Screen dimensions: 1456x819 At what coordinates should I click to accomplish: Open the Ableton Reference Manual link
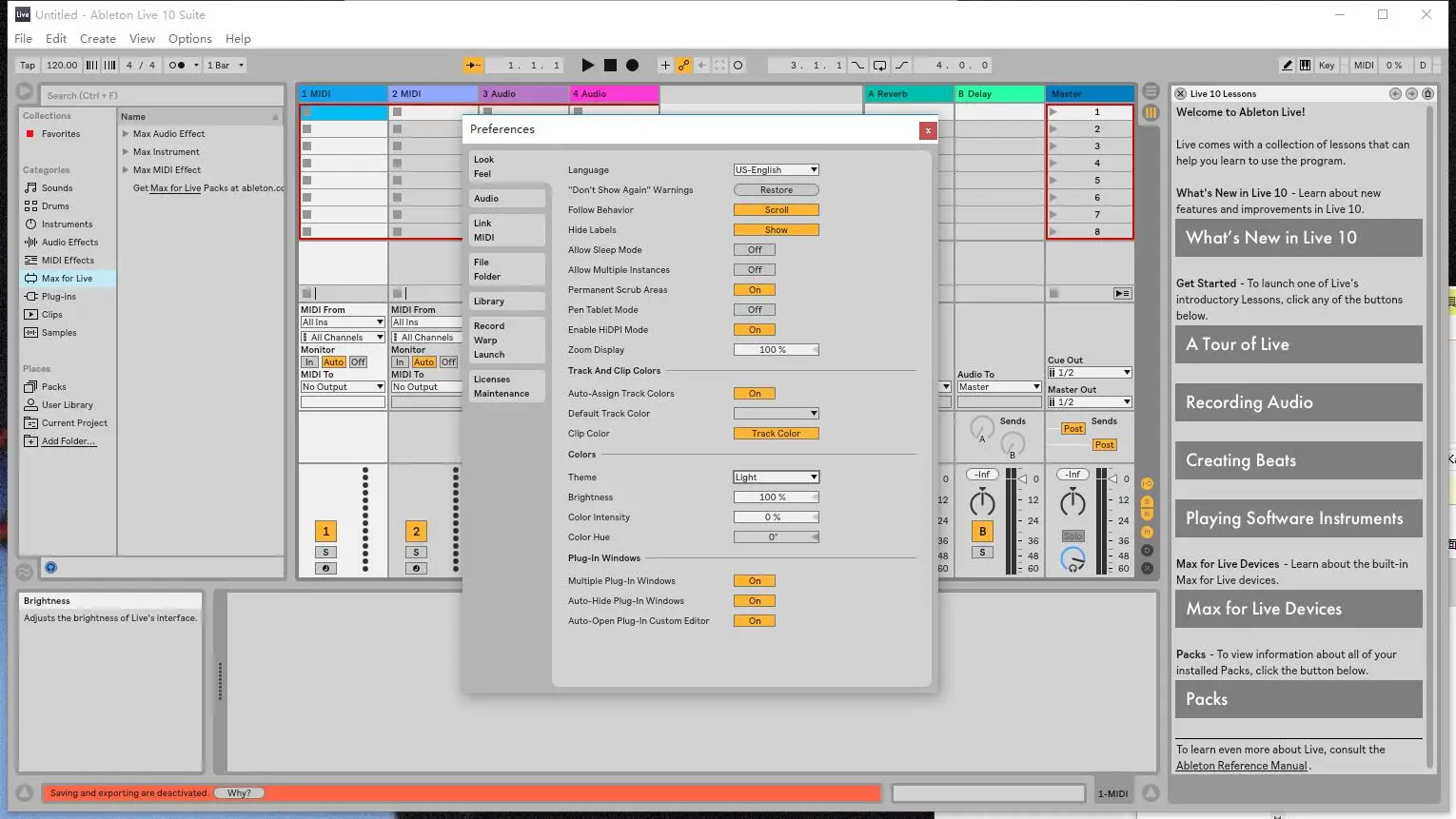(x=1242, y=766)
